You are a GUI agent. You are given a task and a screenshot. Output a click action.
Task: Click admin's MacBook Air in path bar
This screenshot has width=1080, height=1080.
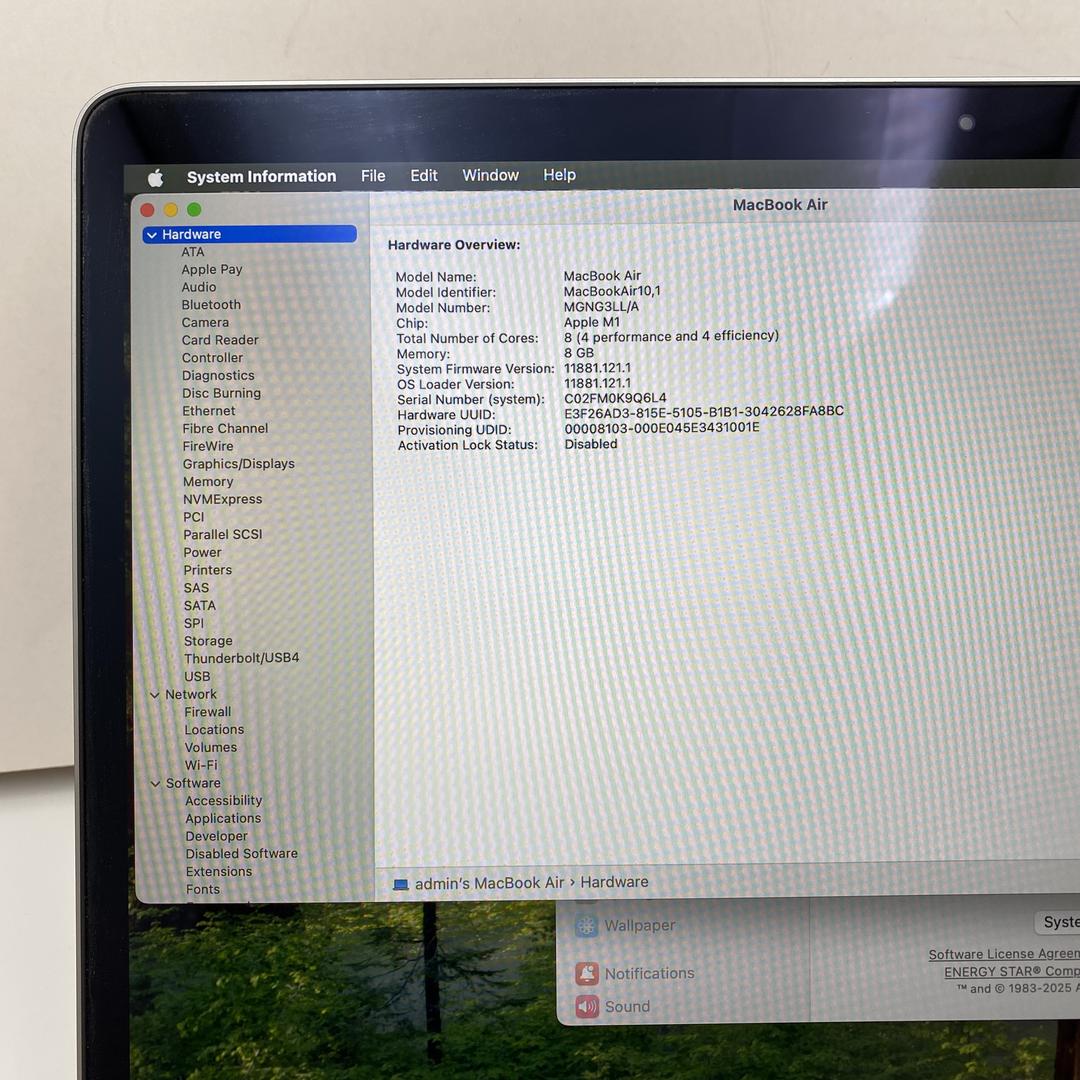489,883
